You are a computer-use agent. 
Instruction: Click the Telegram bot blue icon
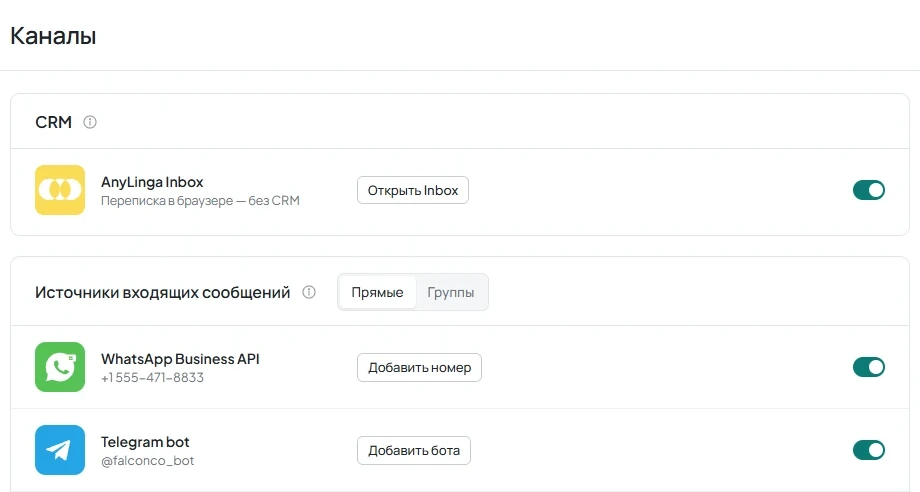[x=60, y=450]
